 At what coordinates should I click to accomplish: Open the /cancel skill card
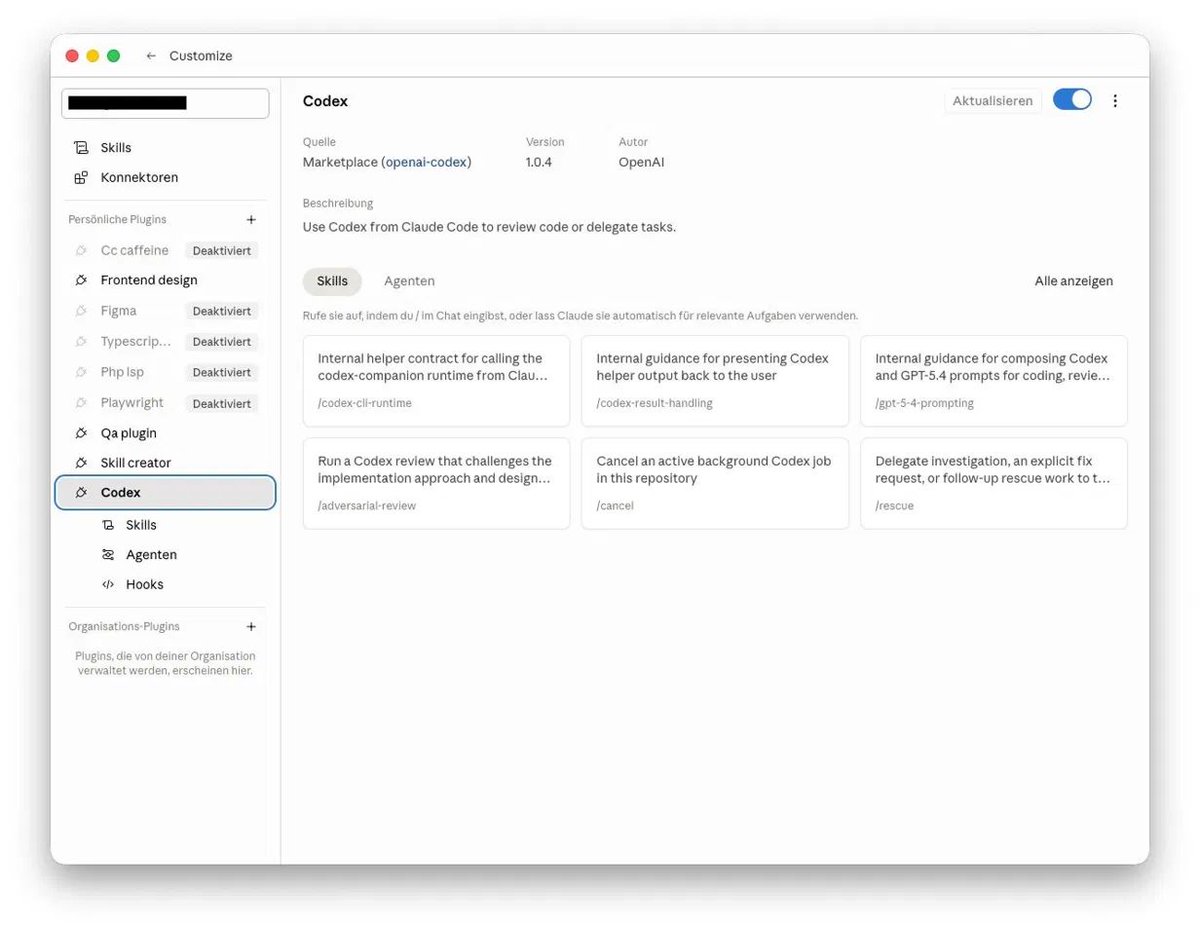coord(715,484)
